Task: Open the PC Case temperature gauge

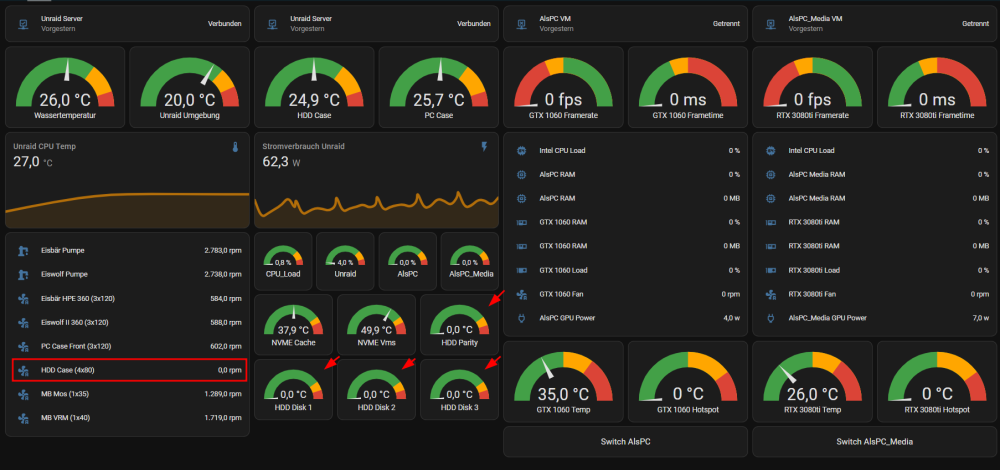Action: click(439, 87)
